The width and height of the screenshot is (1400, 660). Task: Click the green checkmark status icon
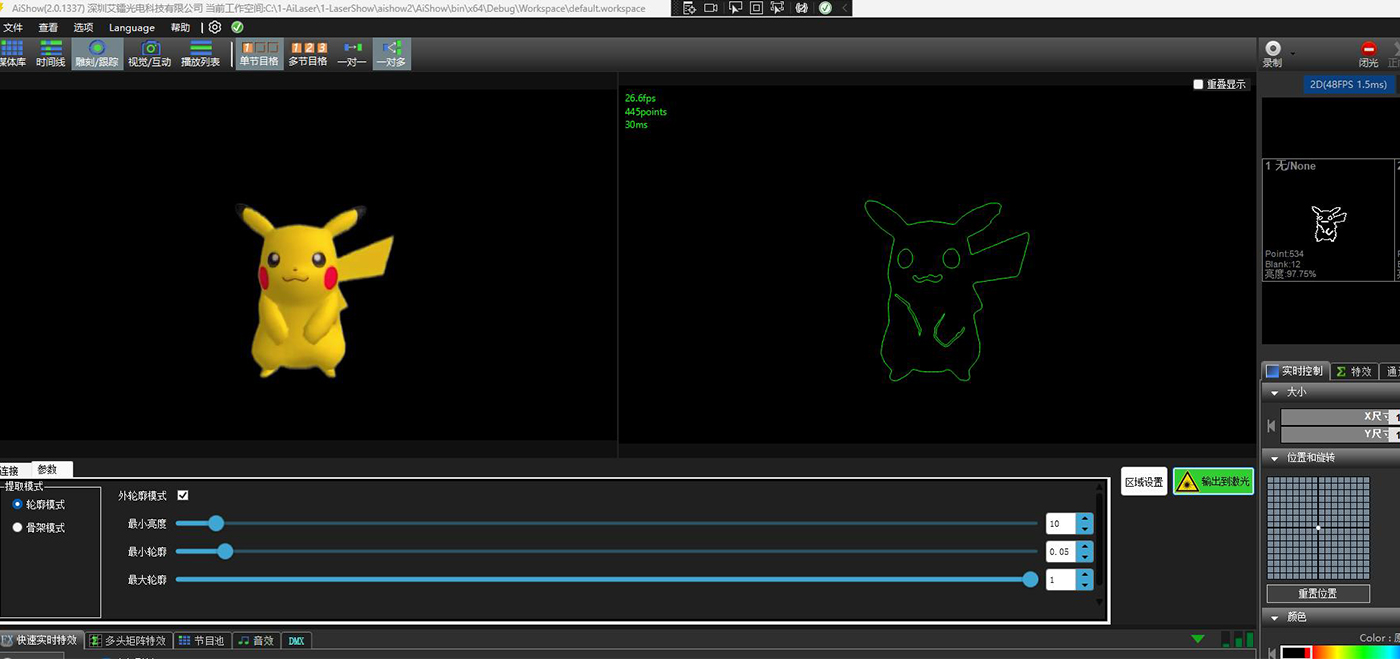[x=237, y=27]
